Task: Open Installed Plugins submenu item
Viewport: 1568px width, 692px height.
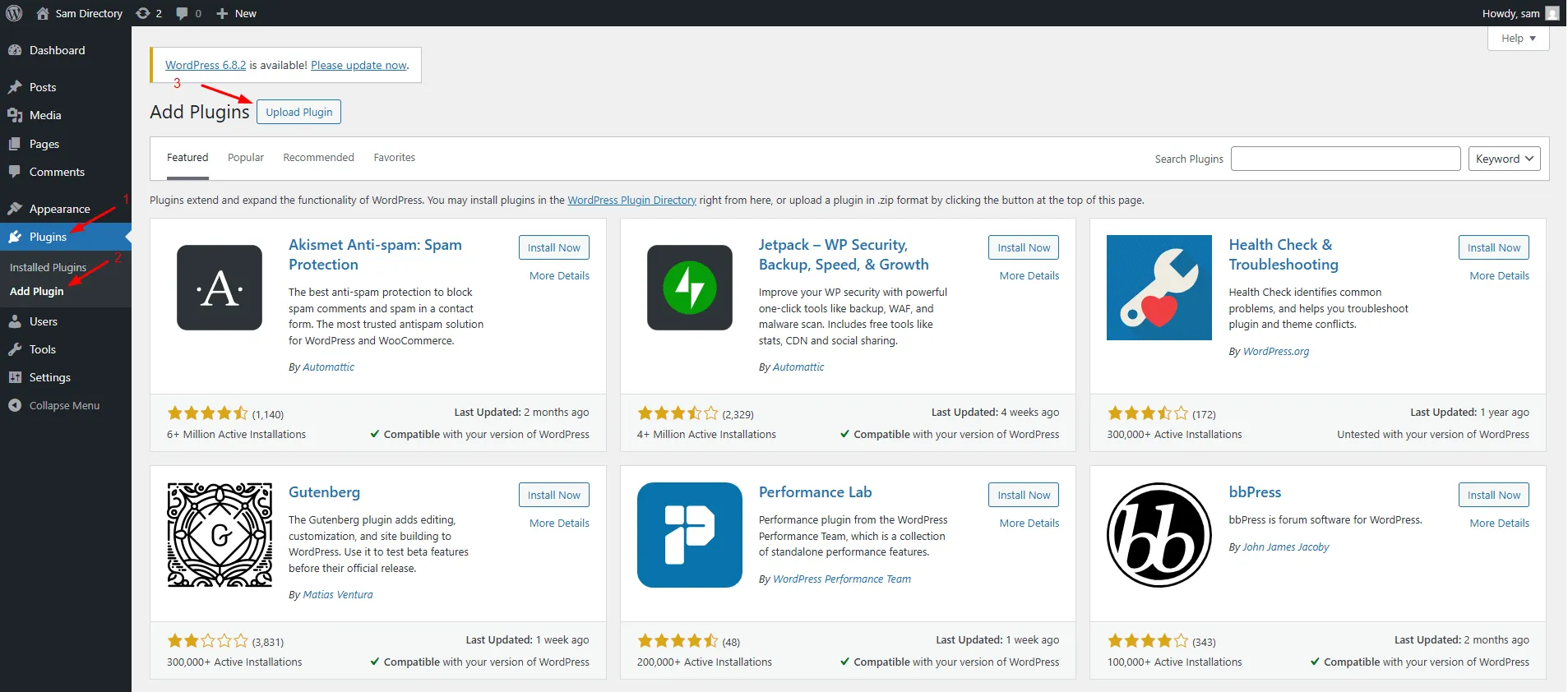Action: tap(48, 267)
